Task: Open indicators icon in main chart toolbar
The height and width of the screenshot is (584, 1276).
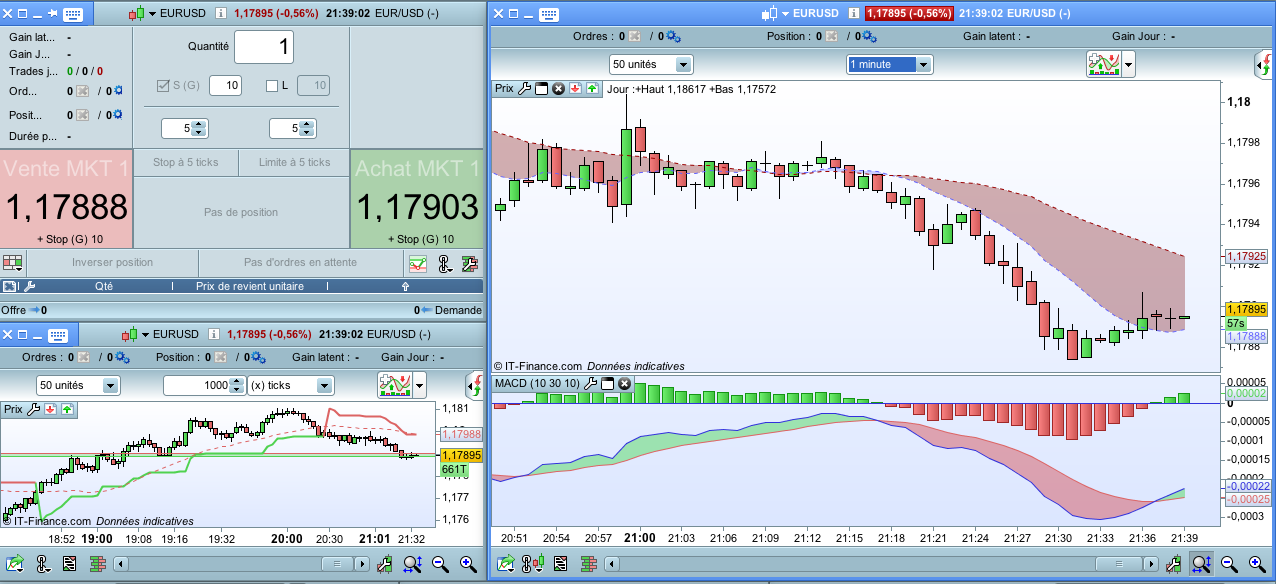Action: click(x=1103, y=64)
